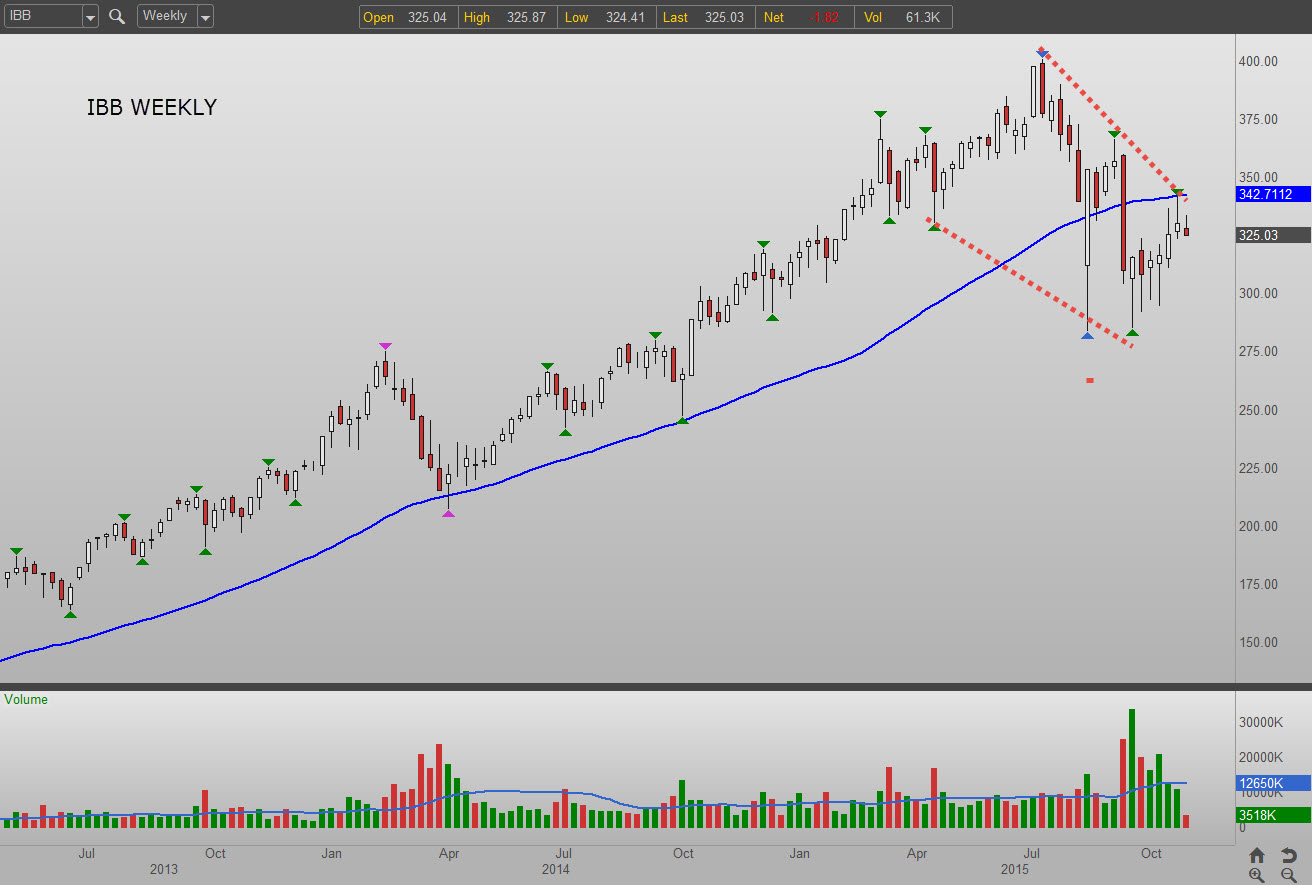Select the Open 325.04 quote field
This screenshot has width=1312, height=885.
click(x=409, y=17)
